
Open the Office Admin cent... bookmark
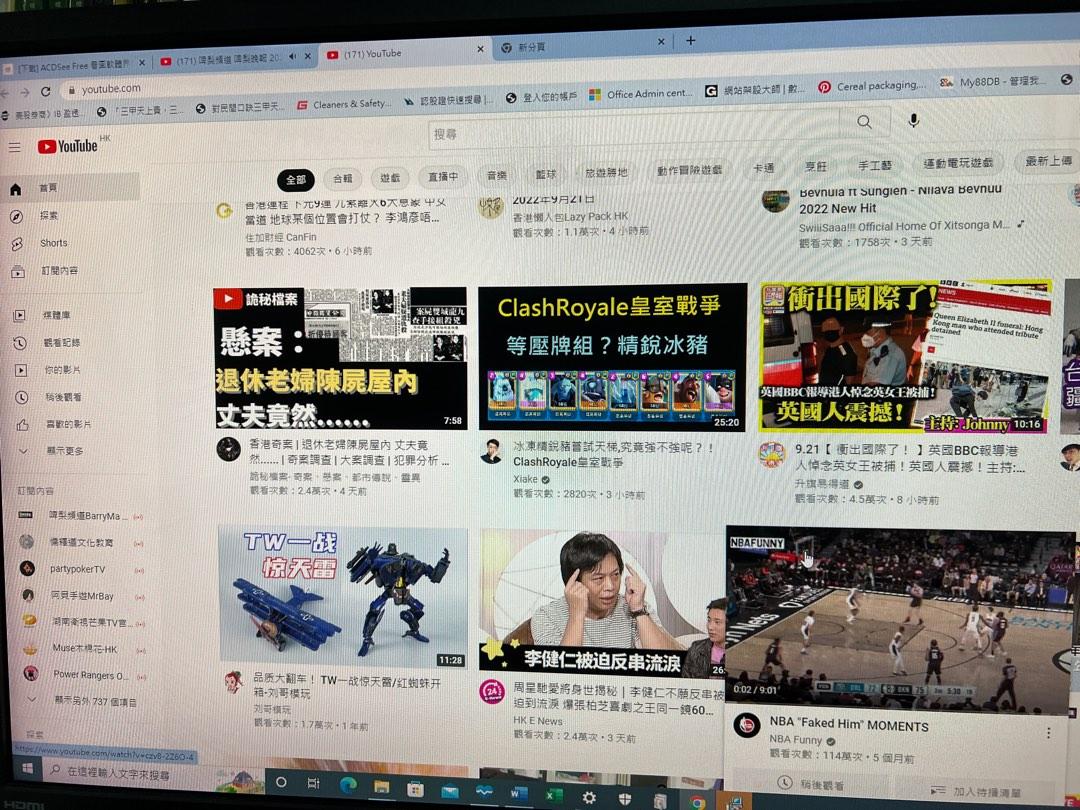(x=641, y=94)
